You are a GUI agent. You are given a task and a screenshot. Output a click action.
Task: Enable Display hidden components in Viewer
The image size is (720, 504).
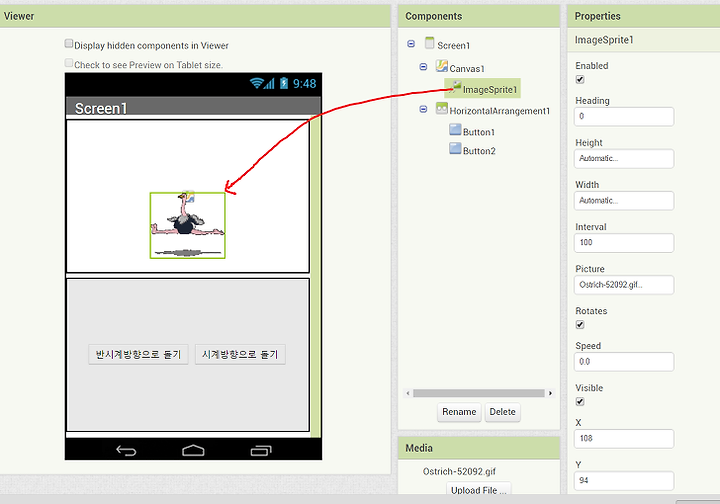(x=69, y=44)
